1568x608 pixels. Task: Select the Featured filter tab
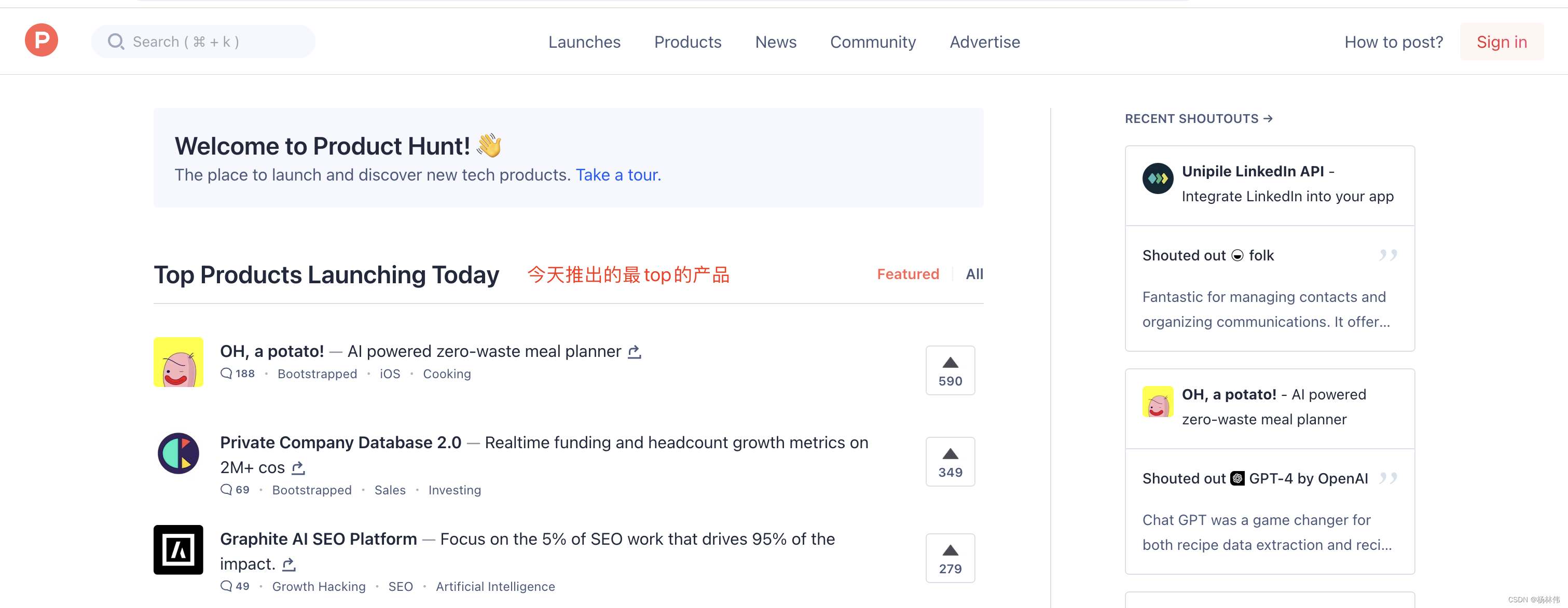(907, 274)
